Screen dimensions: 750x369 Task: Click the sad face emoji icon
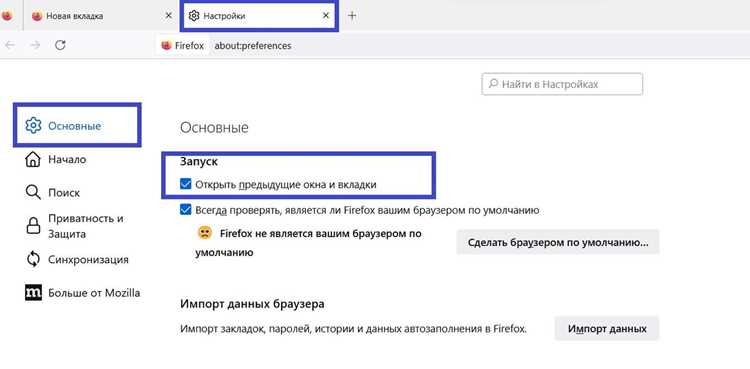(x=205, y=234)
